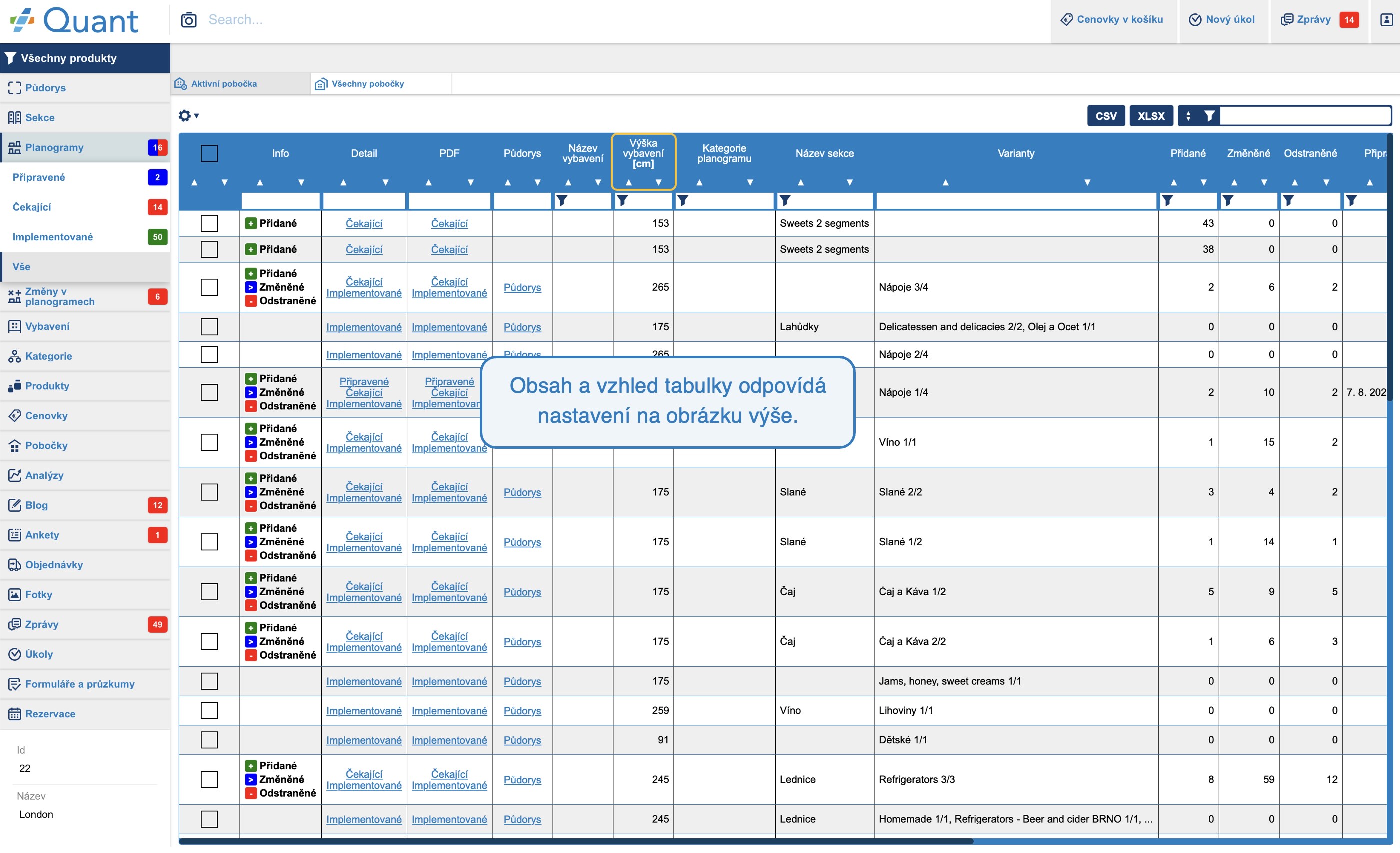Click the camera icon beside the search field
The image size is (1400, 853).
(188, 20)
